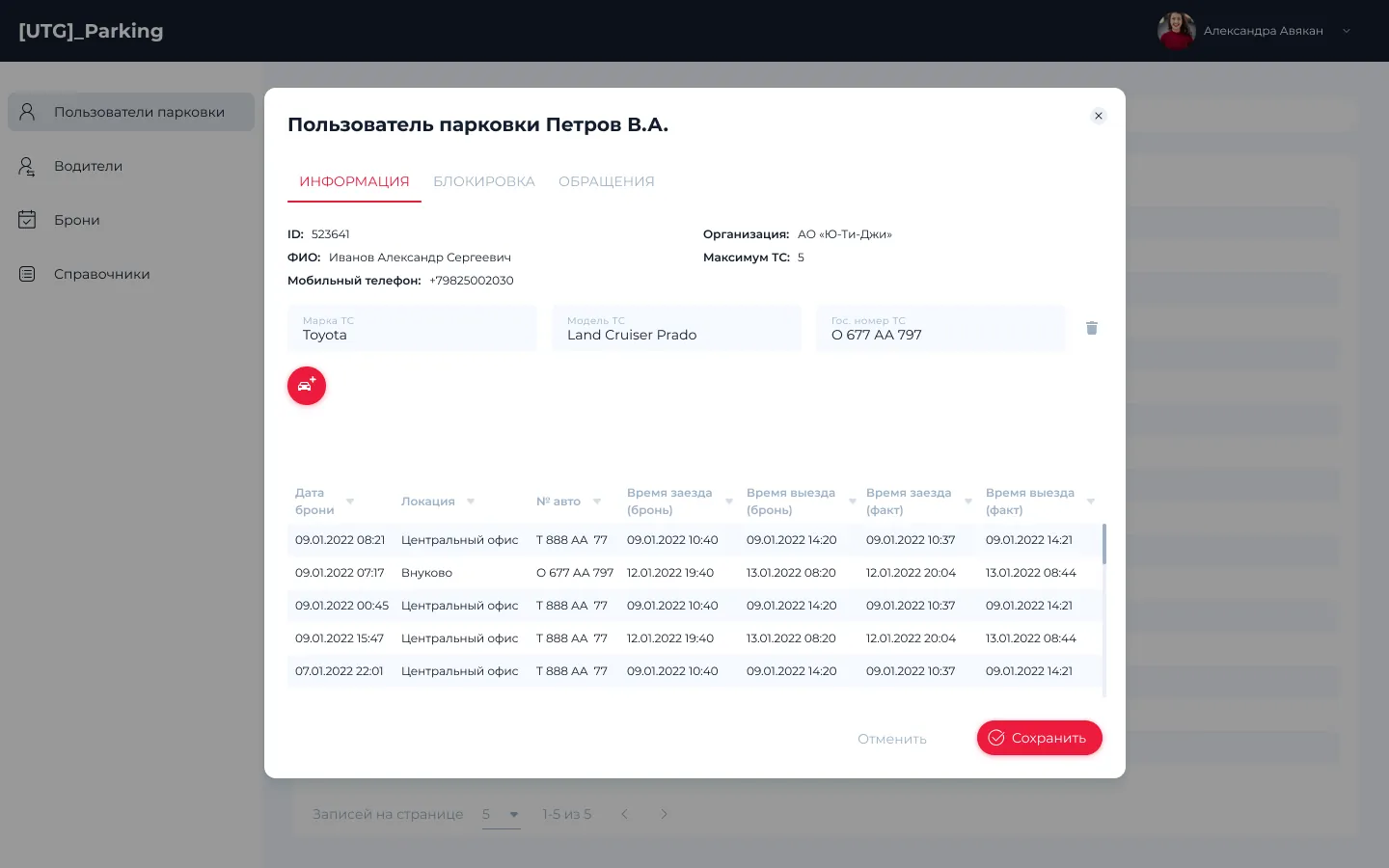Open Пользователи парковки menu item

[131, 112]
